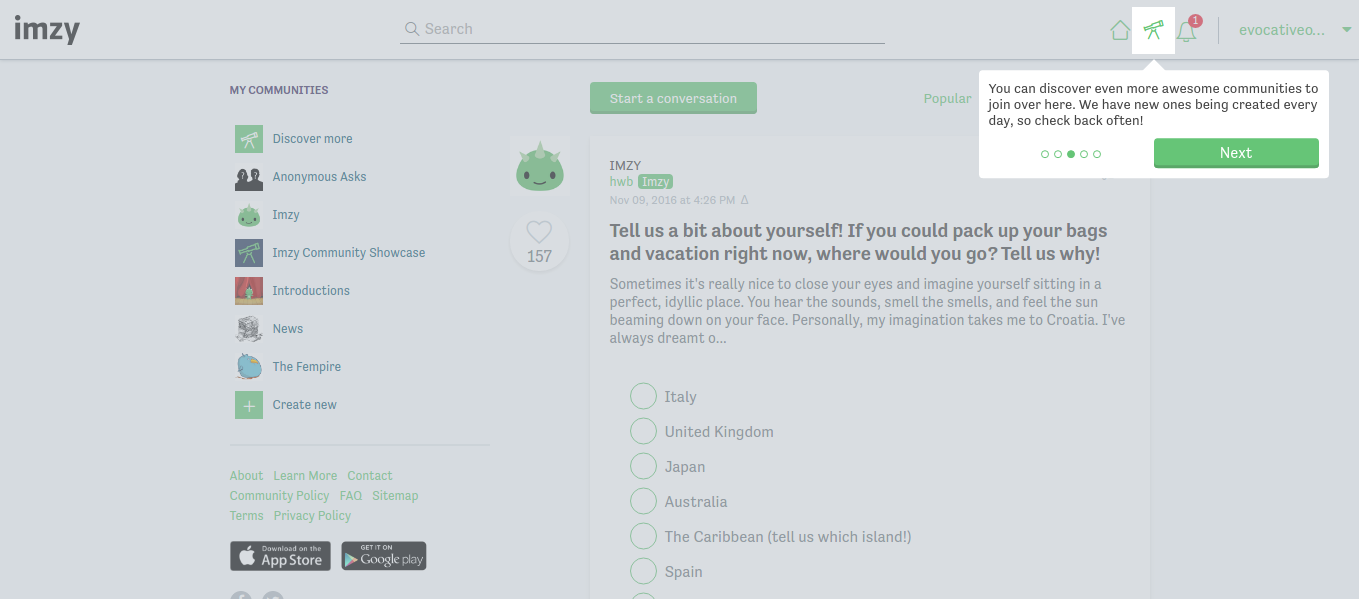1359x599 pixels.
Task: Click the Imzy mascot sidebar icon
Action: [249, 215]
